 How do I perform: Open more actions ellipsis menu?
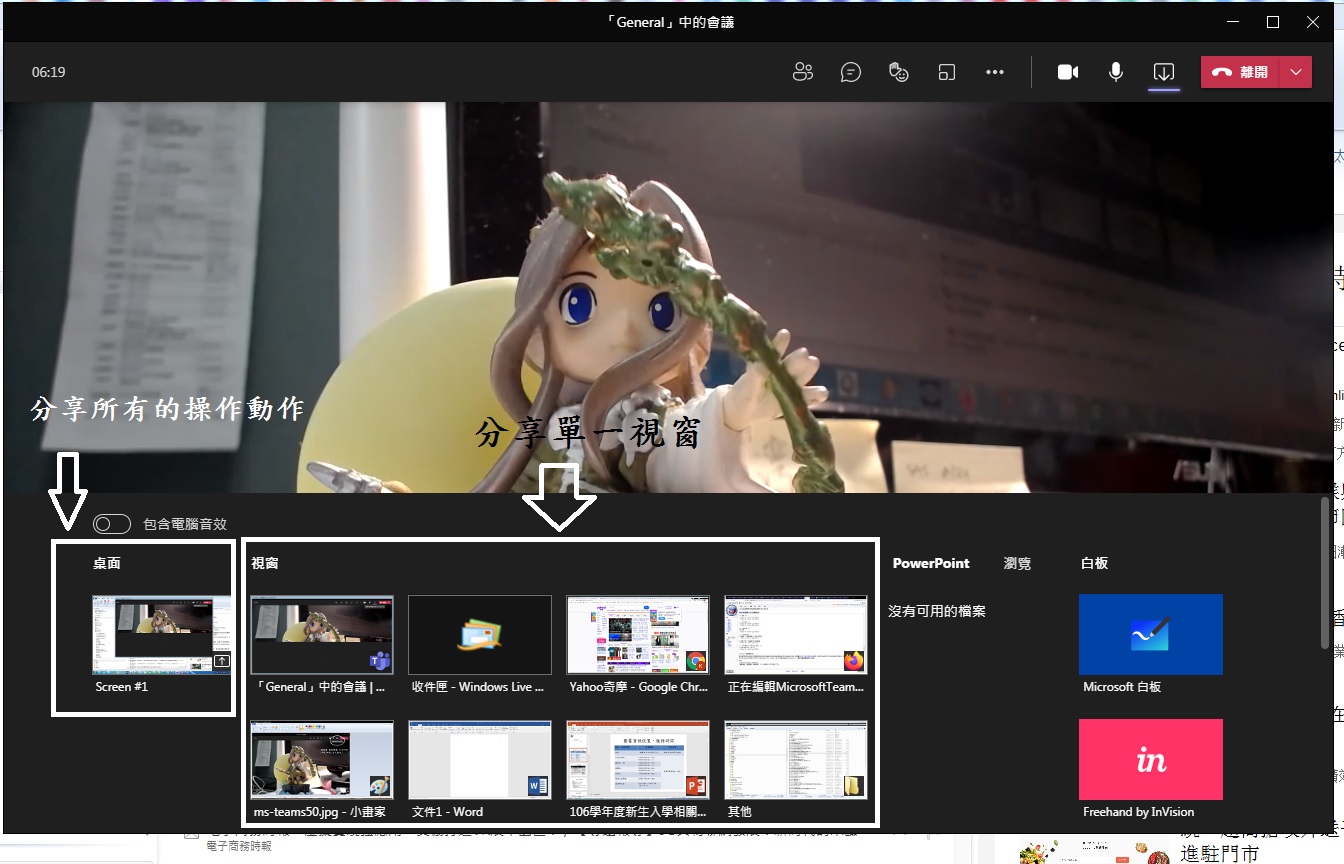click(994, 72)
